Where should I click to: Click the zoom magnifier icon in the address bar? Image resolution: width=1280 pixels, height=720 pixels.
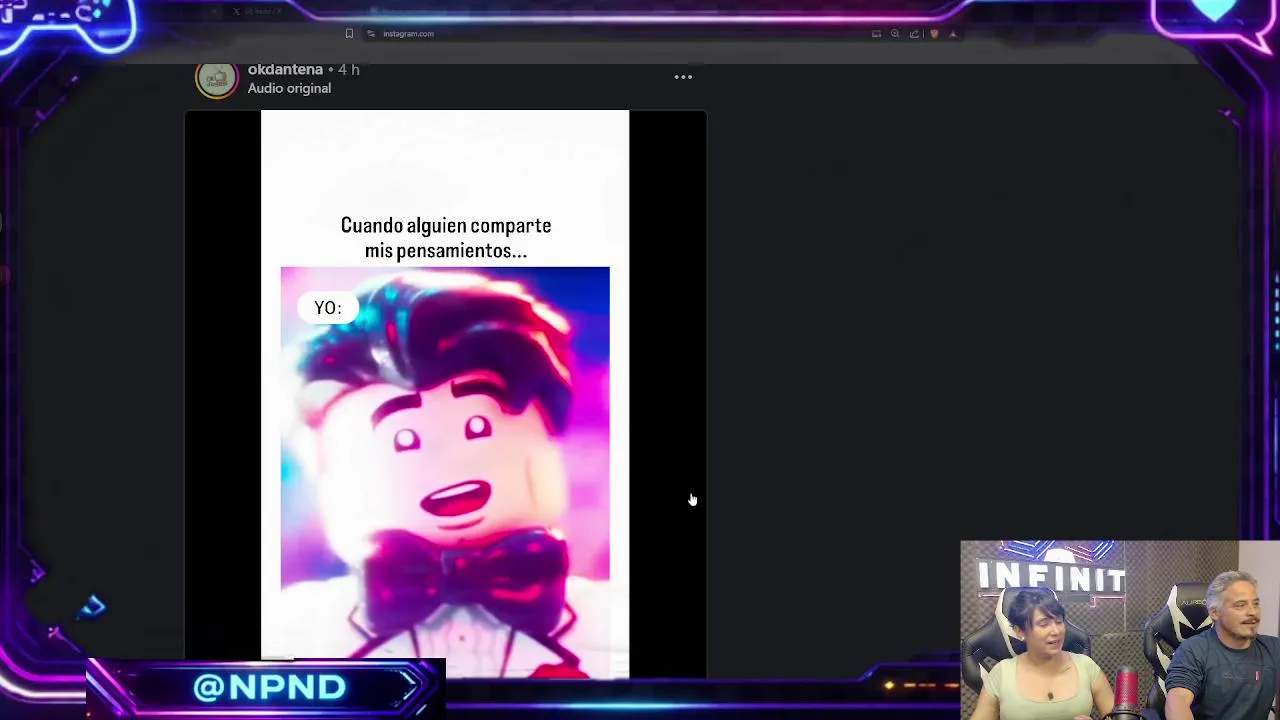(895, 34)
